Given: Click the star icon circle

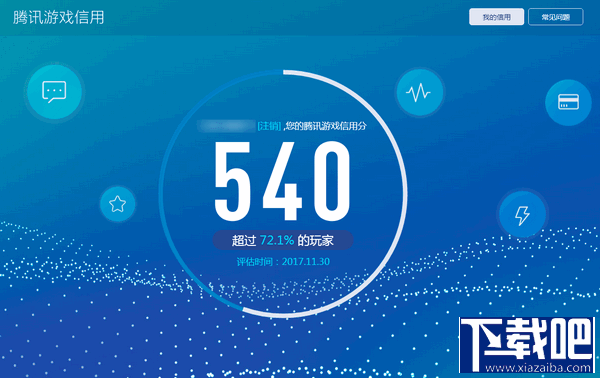Looking at the screenshot, I should 117,204.
